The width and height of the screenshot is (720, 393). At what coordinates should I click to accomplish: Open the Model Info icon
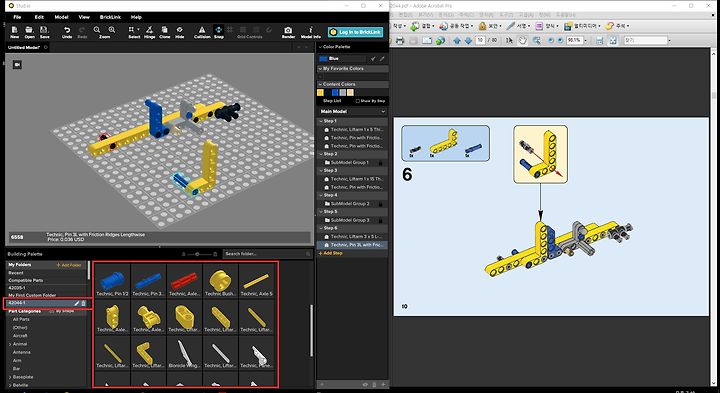click(310, 30)
